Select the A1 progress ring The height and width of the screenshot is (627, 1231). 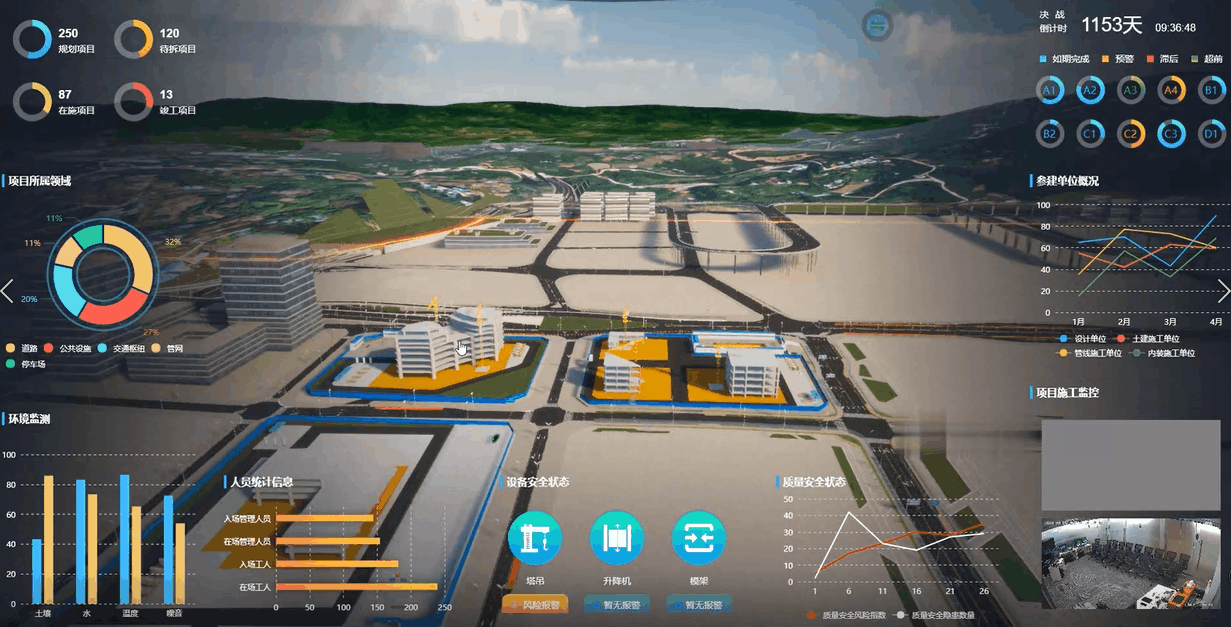click(1050, 91)
